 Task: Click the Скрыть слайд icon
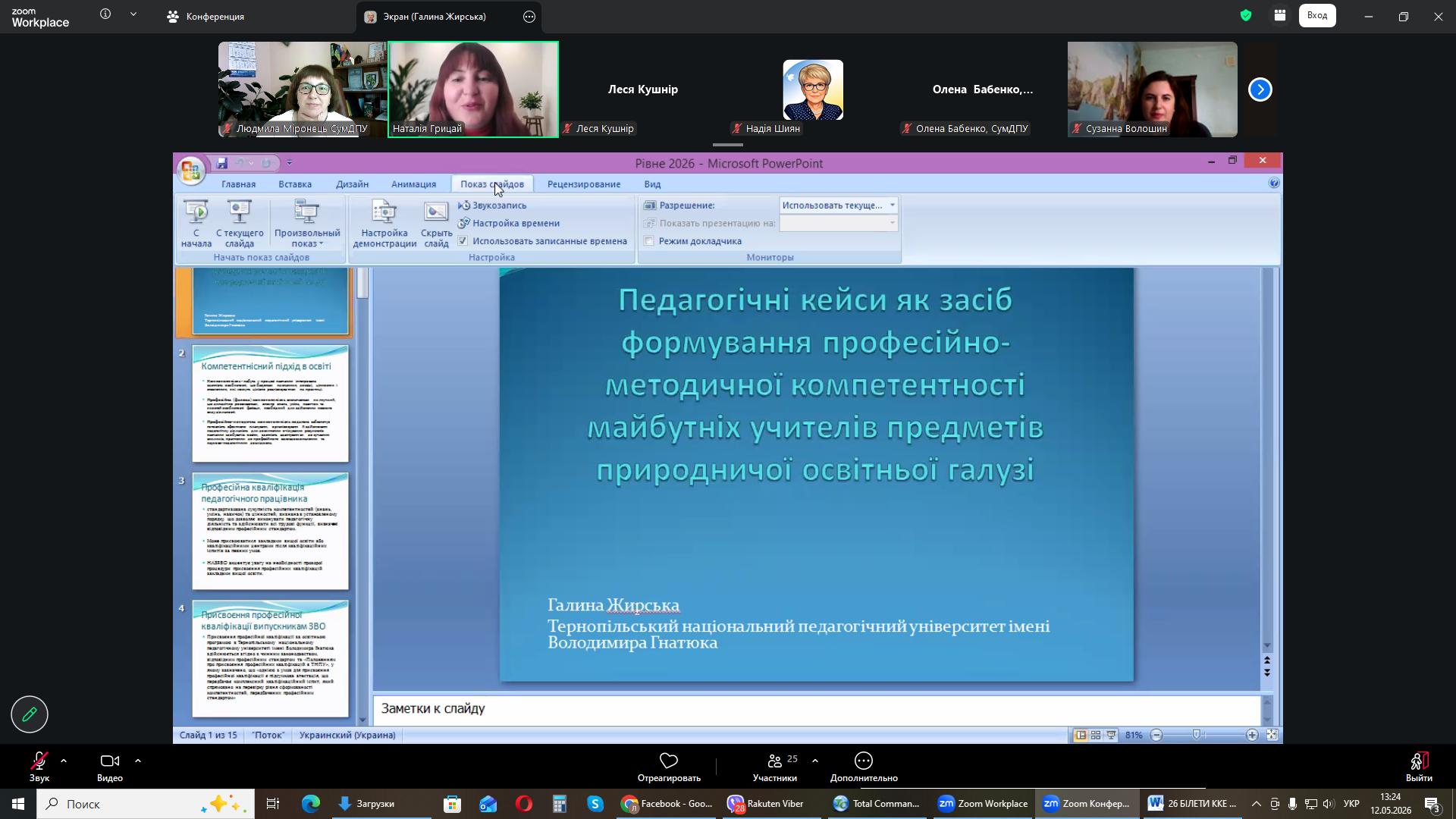coord(436,224)
